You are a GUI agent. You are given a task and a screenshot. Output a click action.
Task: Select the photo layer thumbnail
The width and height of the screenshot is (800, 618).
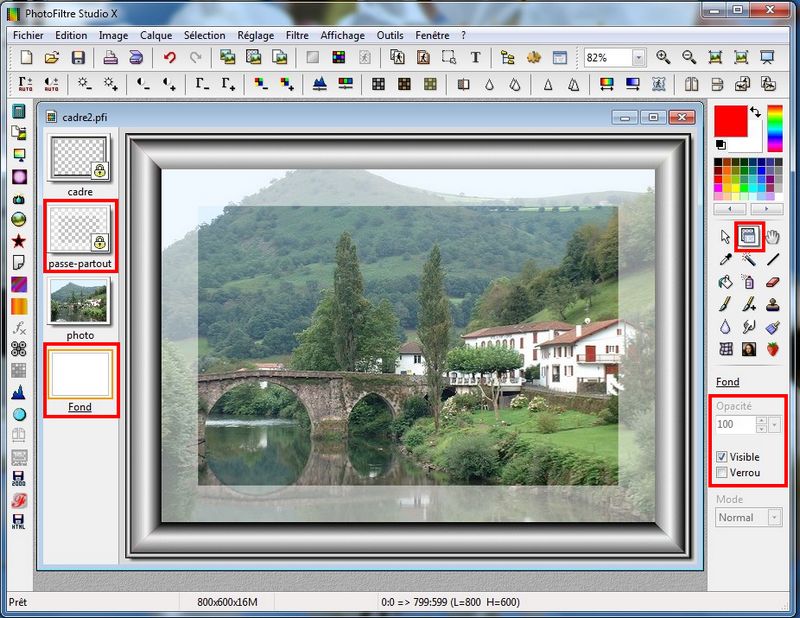pyautogui.click(x=79, y=302)
